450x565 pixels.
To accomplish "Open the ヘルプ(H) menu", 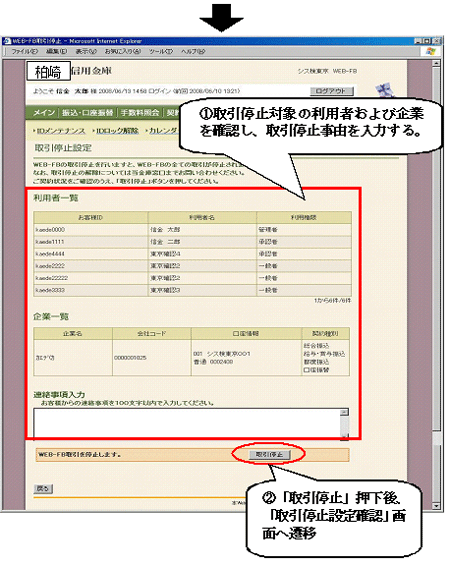I will (193, 52).
